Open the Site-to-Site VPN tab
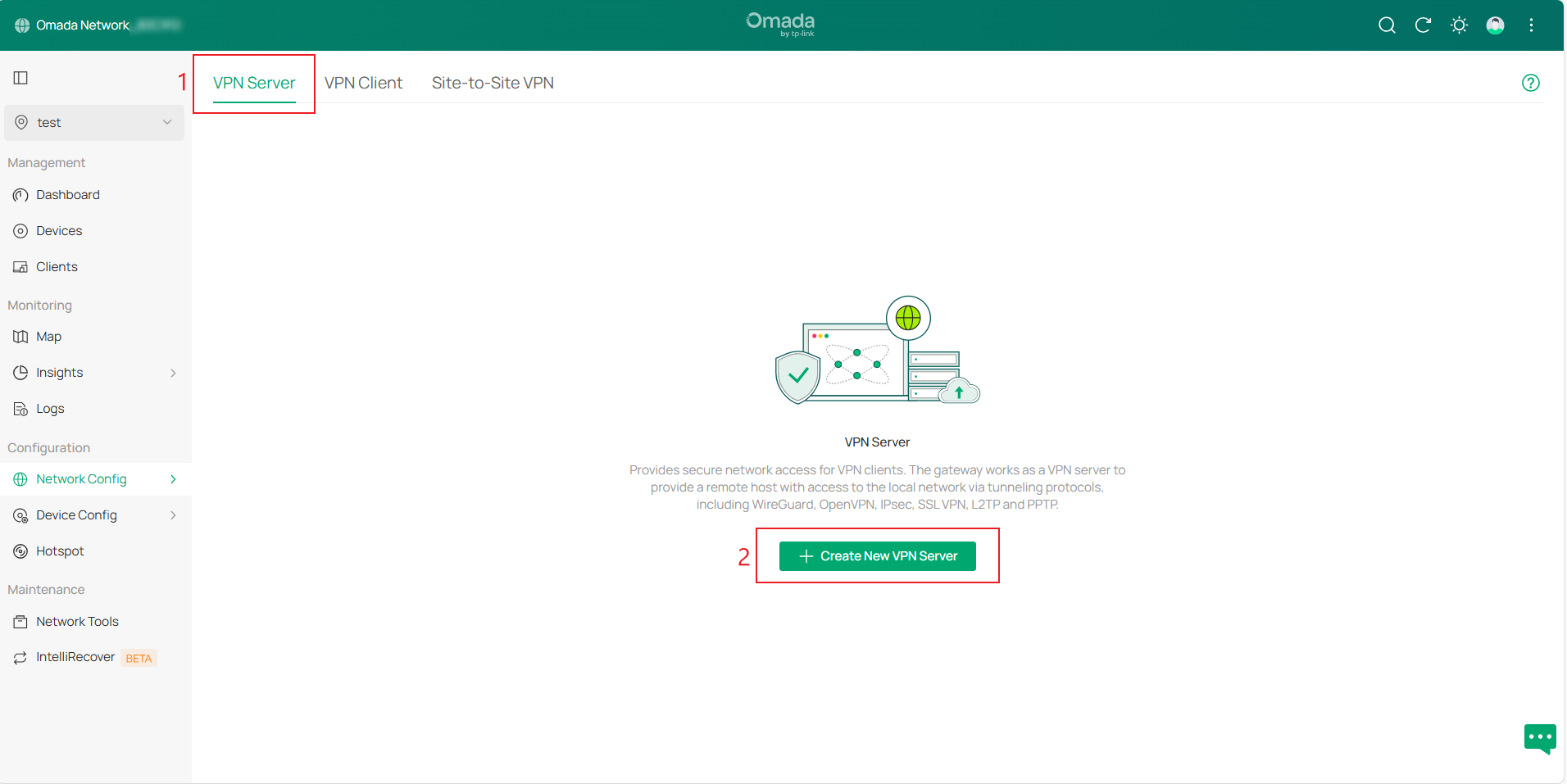Screen dimensions: 1567x784 click(x=493, y=82)
